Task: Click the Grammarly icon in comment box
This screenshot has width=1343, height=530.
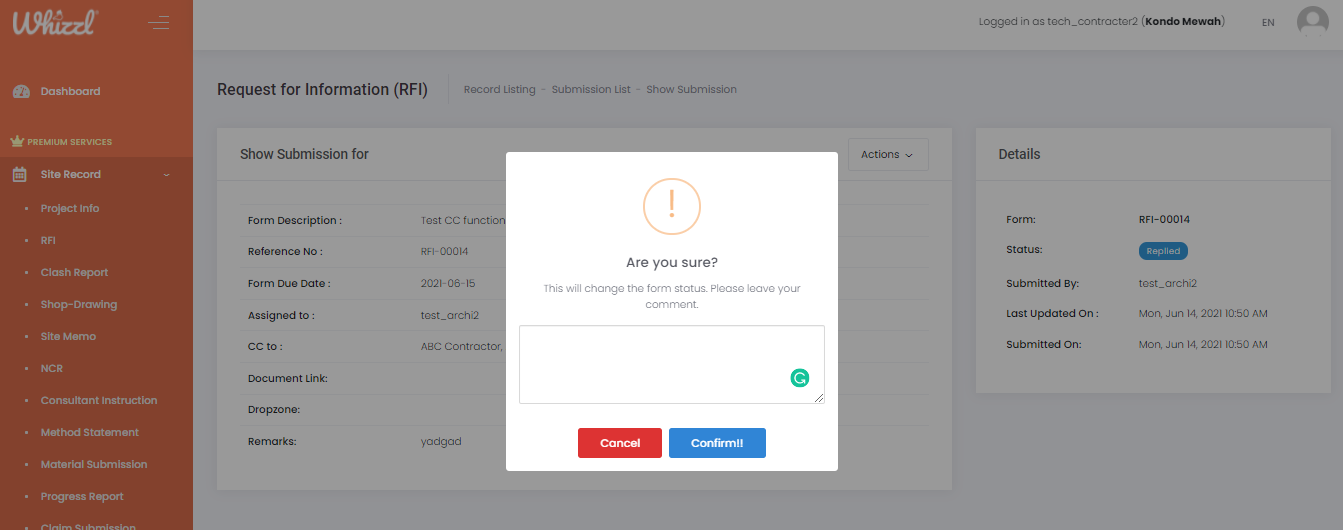Action: tap(800, 378)
